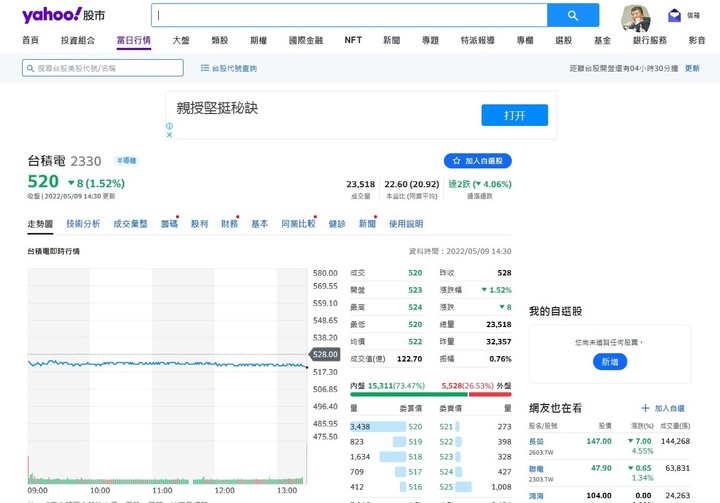720x503 pixels.
Task: Click bid volume bar 3,438 at 520
Action: (378, 426)
